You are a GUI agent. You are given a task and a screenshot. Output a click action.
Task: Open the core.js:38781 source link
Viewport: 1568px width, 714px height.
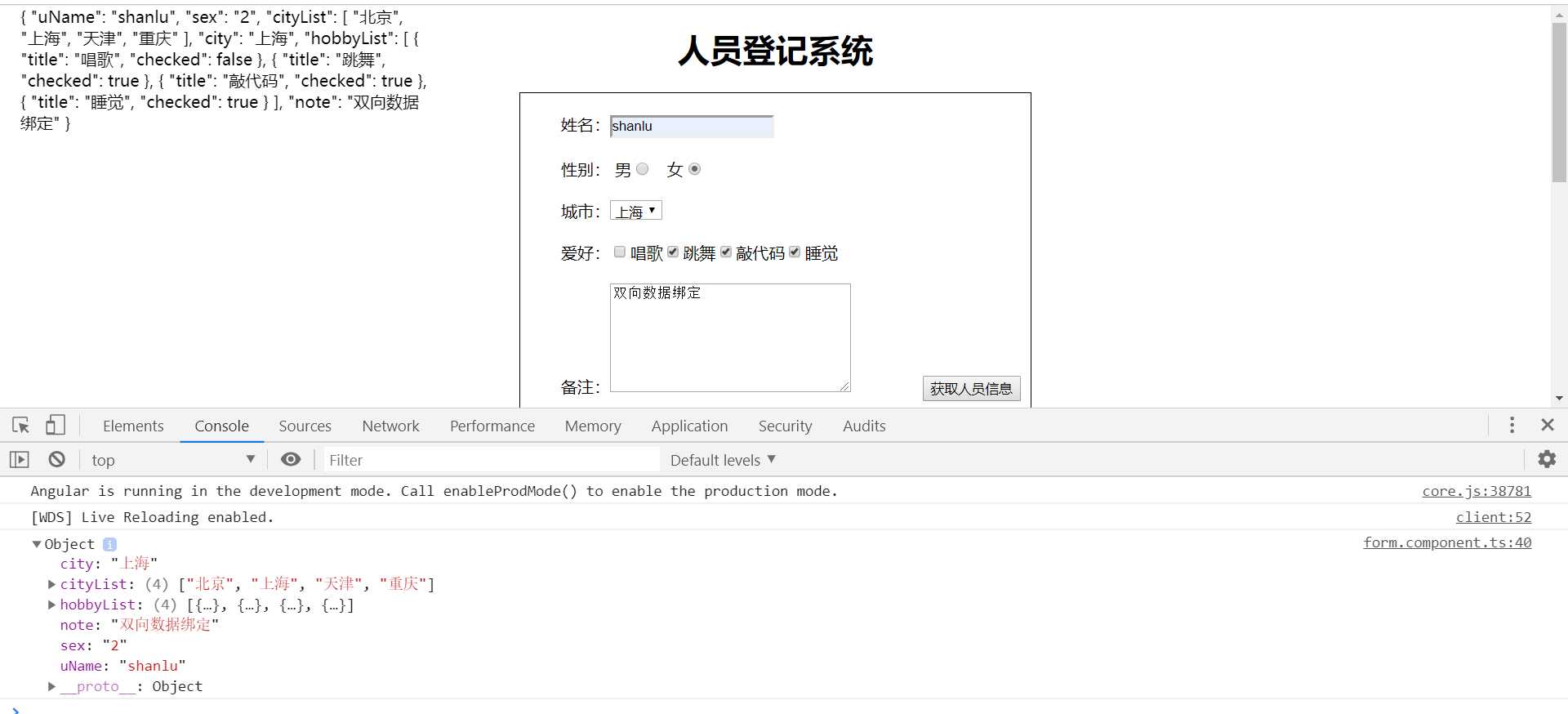tap(1477, 491)
